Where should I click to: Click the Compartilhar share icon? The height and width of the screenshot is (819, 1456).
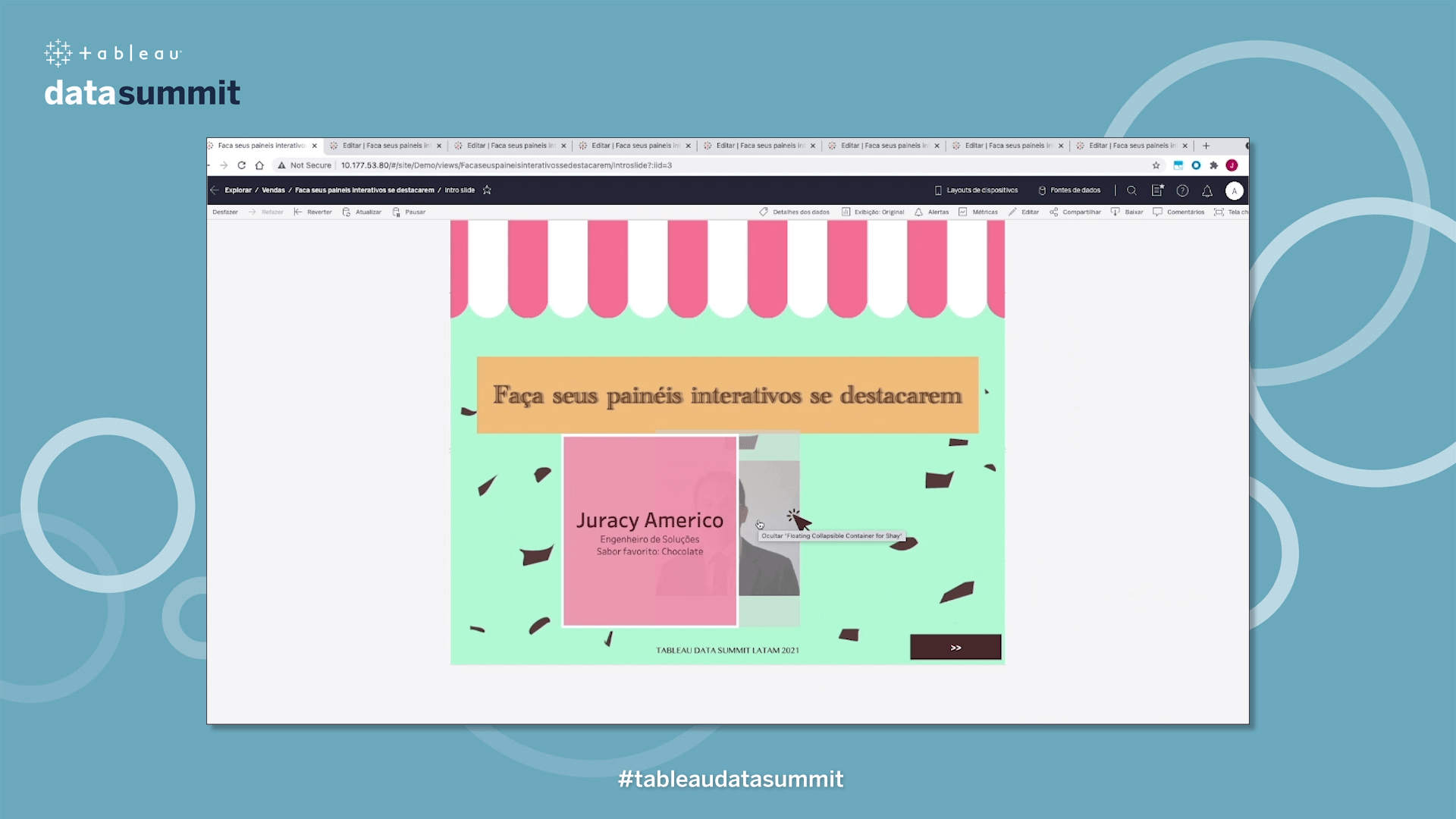[1075, 212]
